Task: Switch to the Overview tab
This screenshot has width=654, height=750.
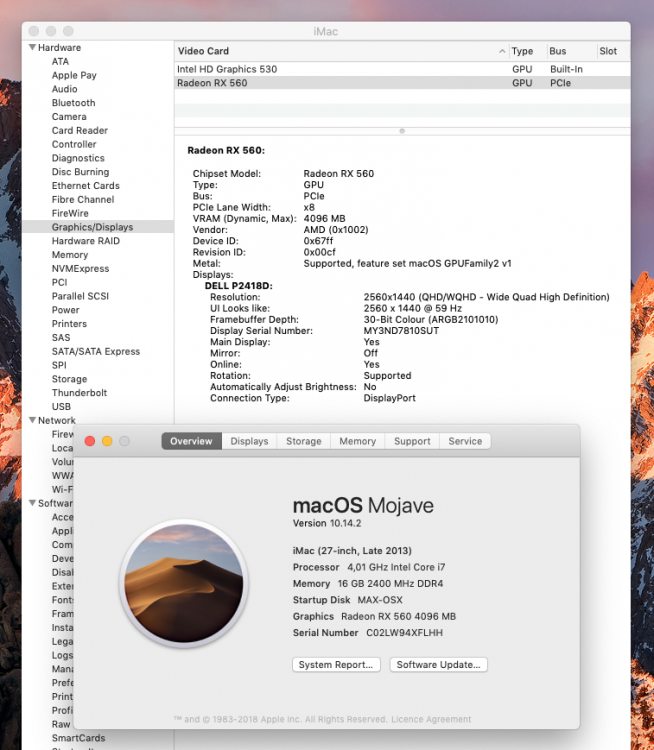Action: [191, 441]
